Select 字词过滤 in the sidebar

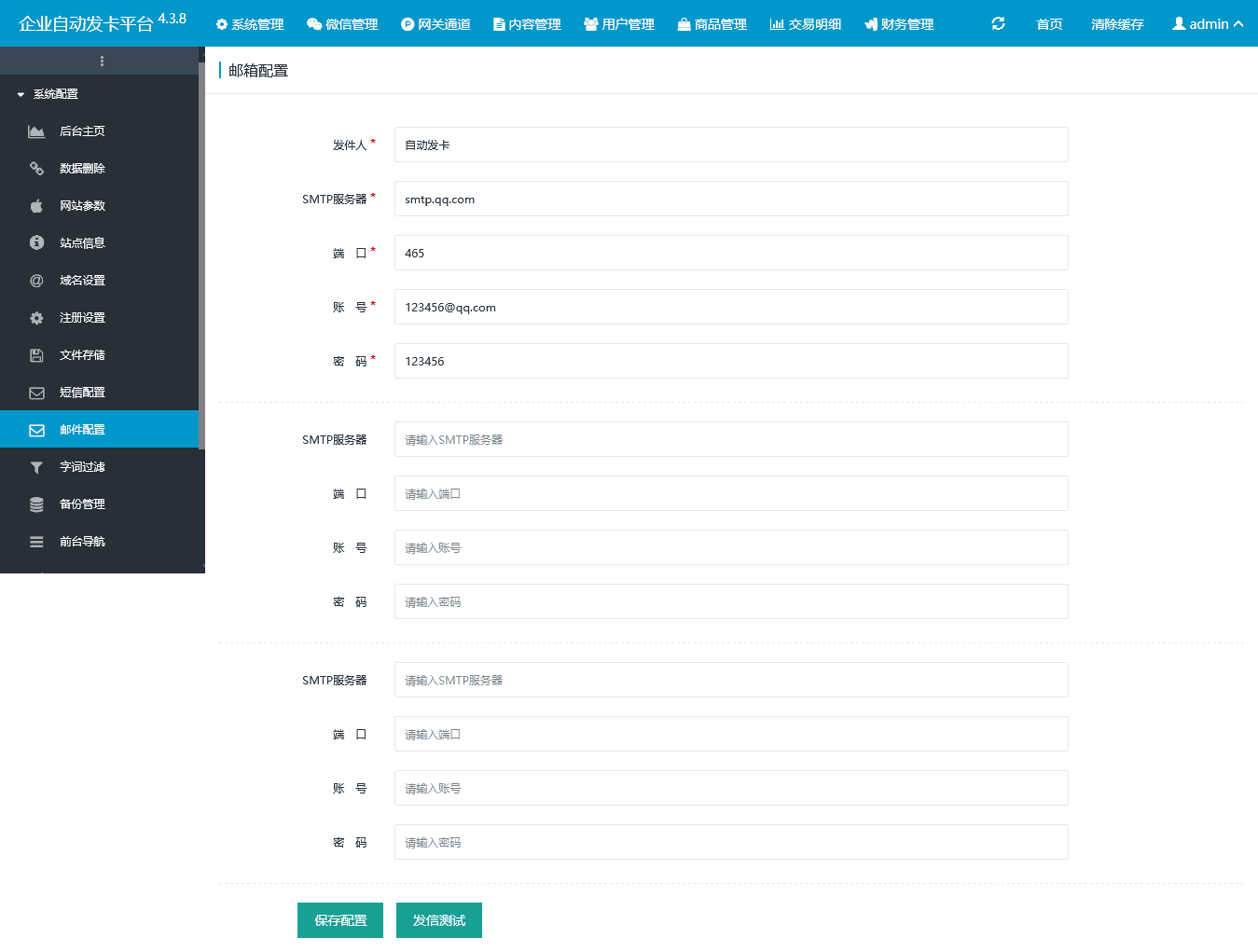tap(100, 467)
